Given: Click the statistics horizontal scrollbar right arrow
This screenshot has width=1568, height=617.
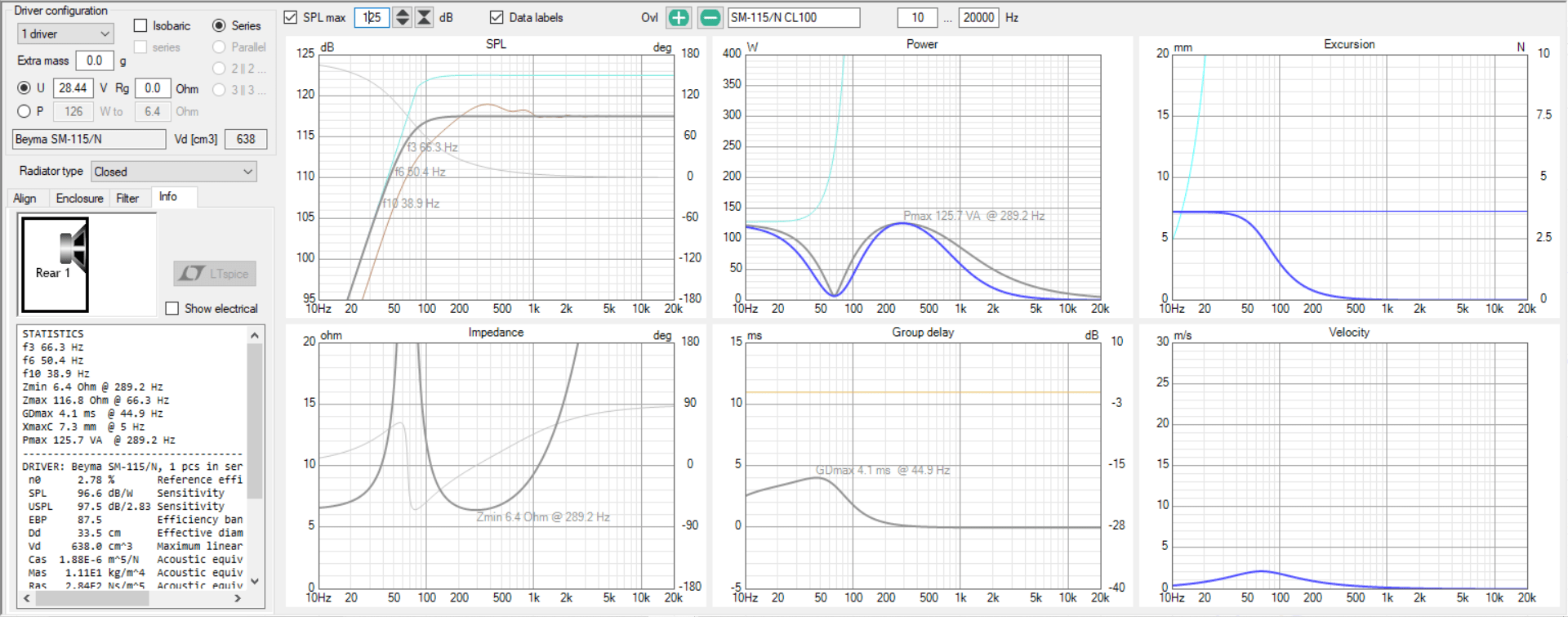Looking at the screenshot, I should point(238,598).
